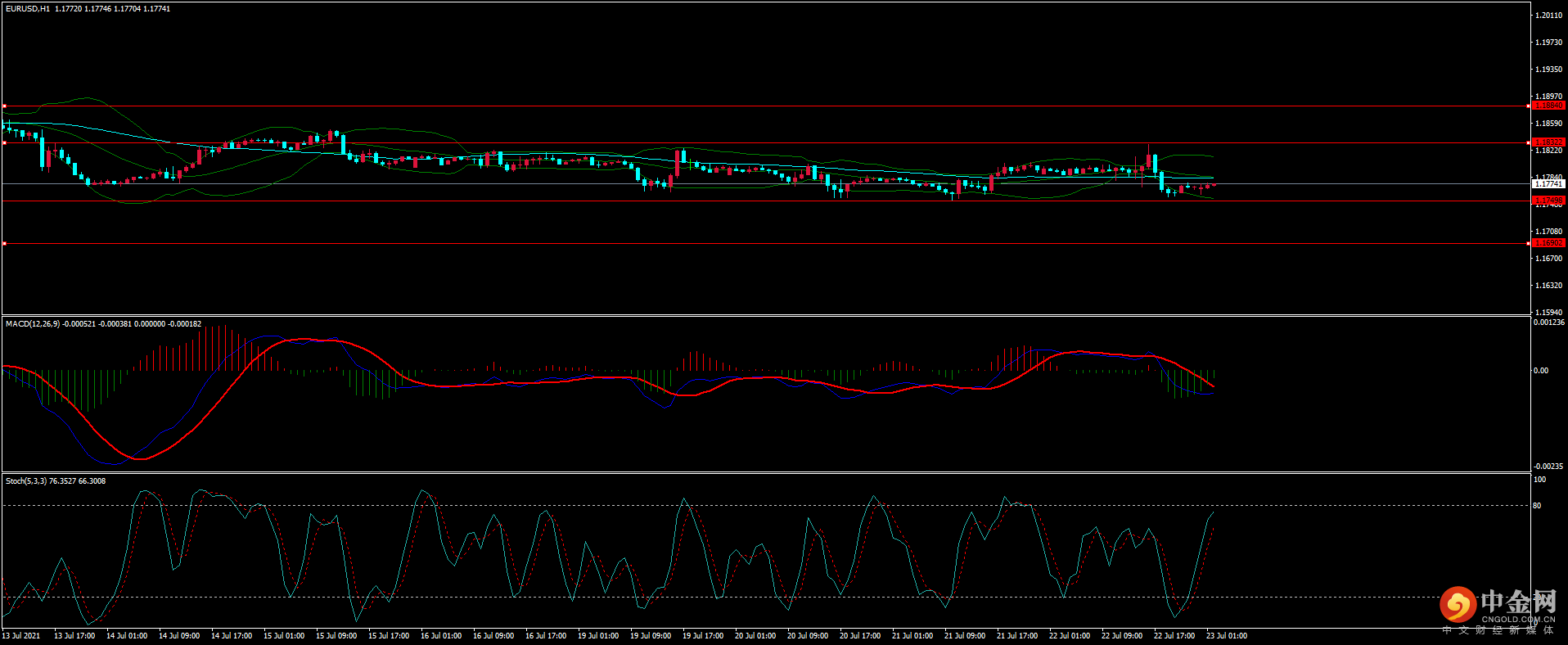Click the 23 Jul 01:00 time label

pyautogui.click(x=1226, y=636)
